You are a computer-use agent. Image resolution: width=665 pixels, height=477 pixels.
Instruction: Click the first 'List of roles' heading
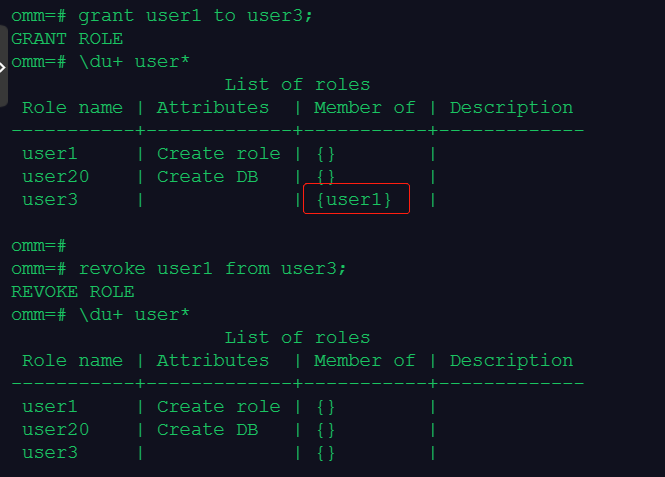point(297,85)
